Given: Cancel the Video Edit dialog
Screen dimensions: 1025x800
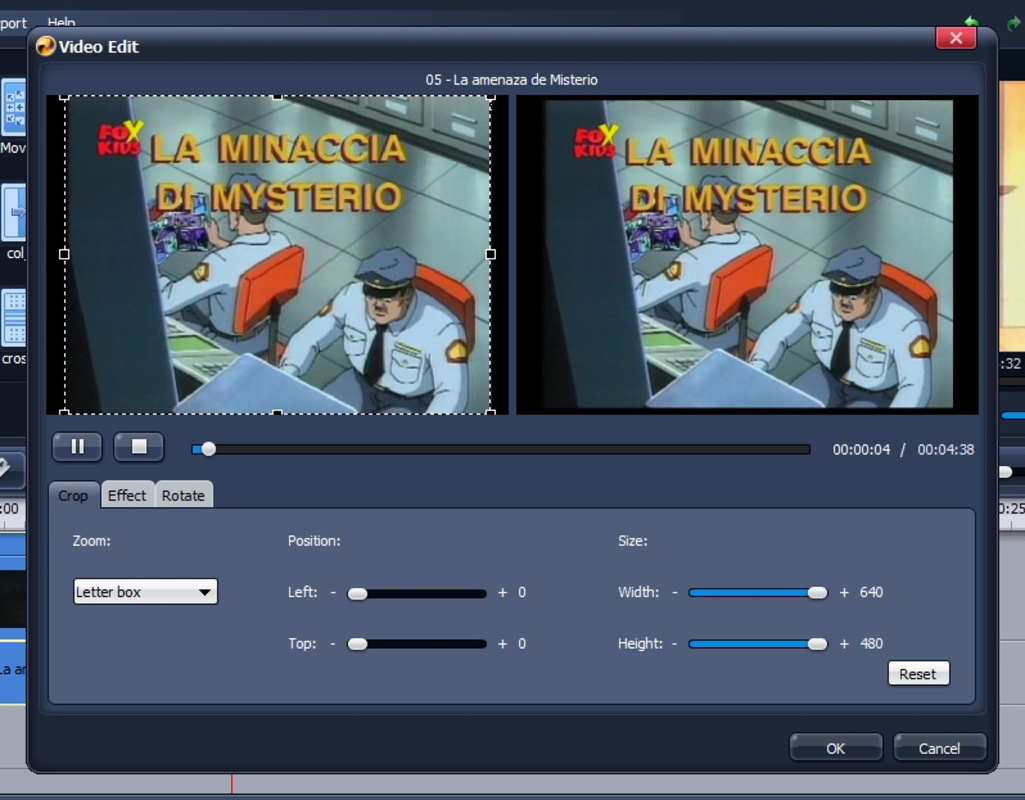Looking at the screenshot, I should [939, 748].
